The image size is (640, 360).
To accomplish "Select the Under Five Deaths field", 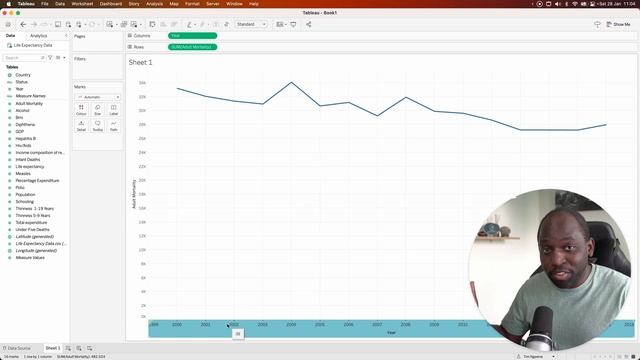I will pos(32,229).
